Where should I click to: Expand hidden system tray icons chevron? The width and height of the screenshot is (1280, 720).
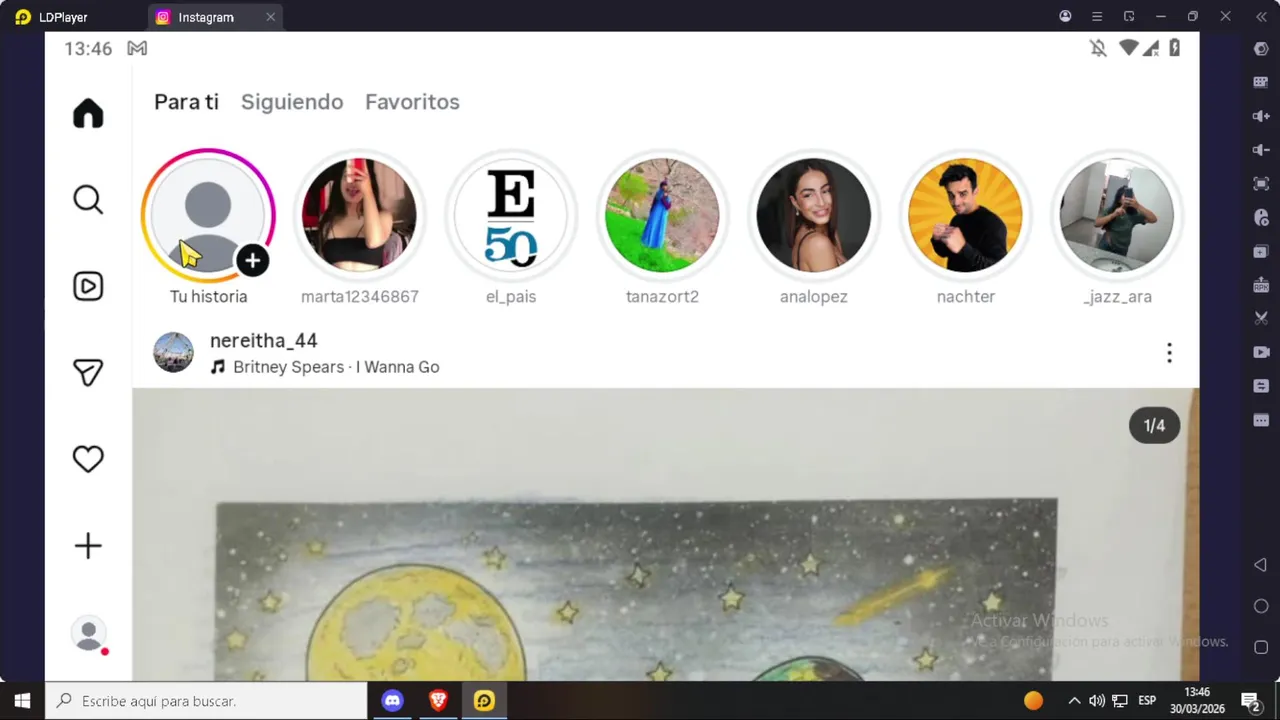[x=1074, y=701]
